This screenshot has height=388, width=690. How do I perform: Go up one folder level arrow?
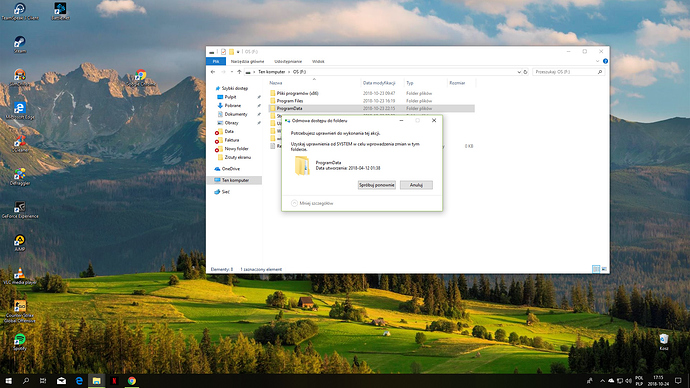pos(239,72)
